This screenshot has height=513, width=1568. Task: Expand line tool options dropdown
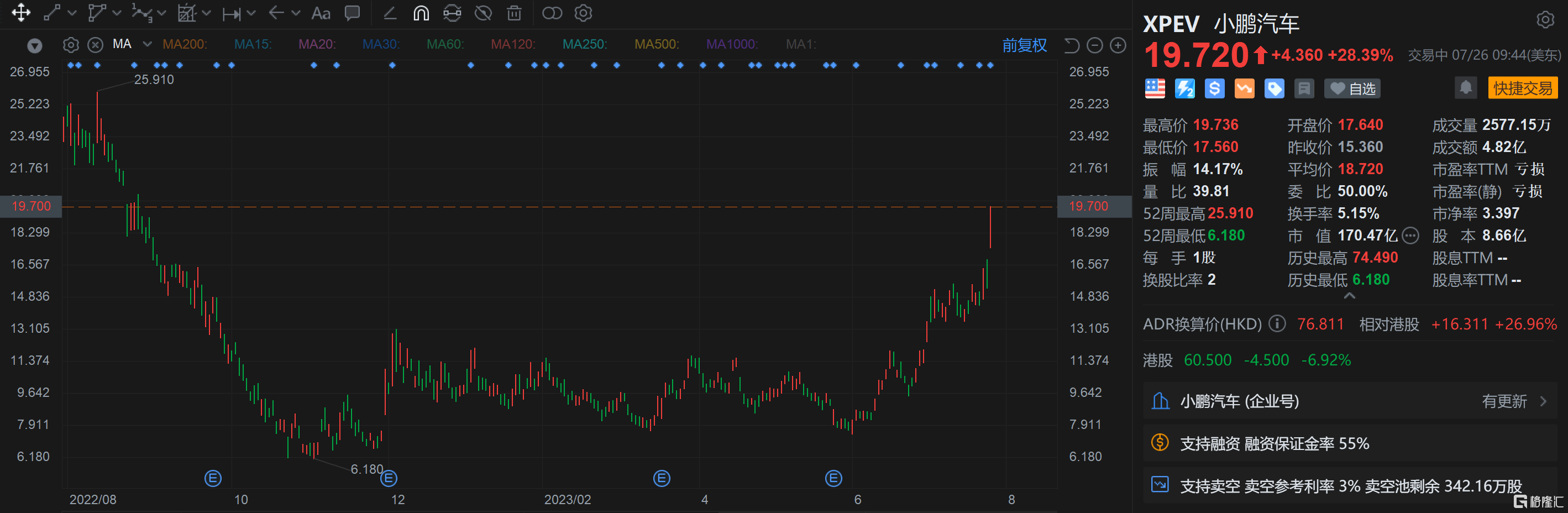(72, 13)
